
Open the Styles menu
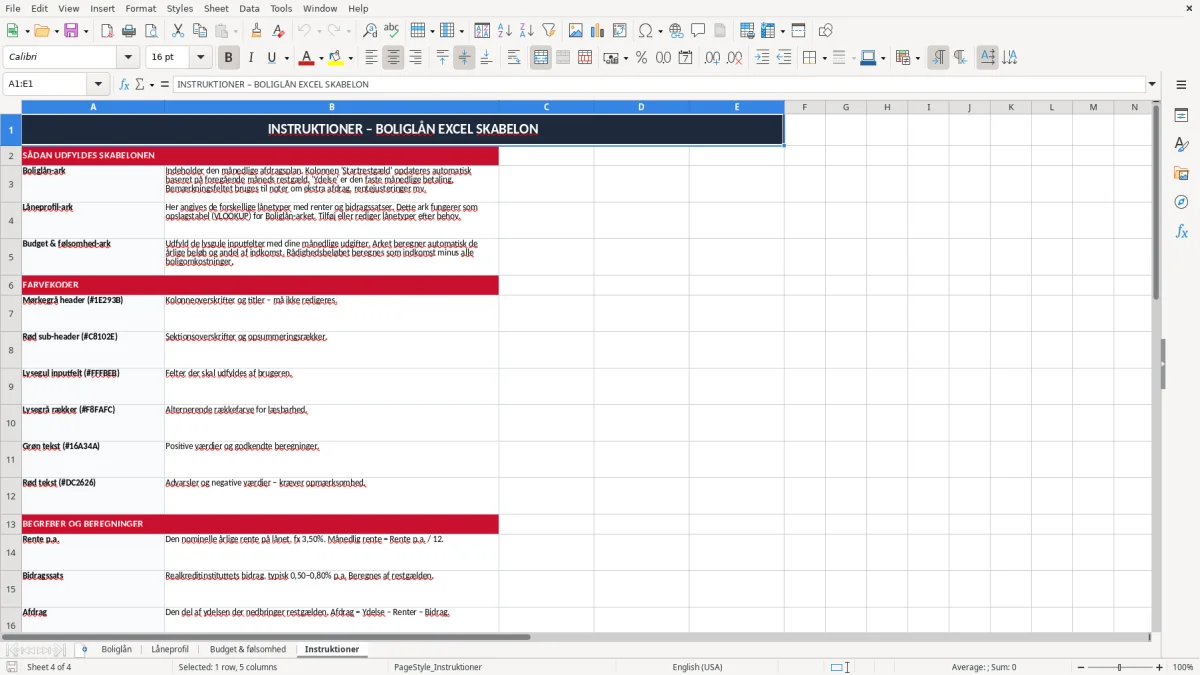pyautogui.click(x=180, y=8)
